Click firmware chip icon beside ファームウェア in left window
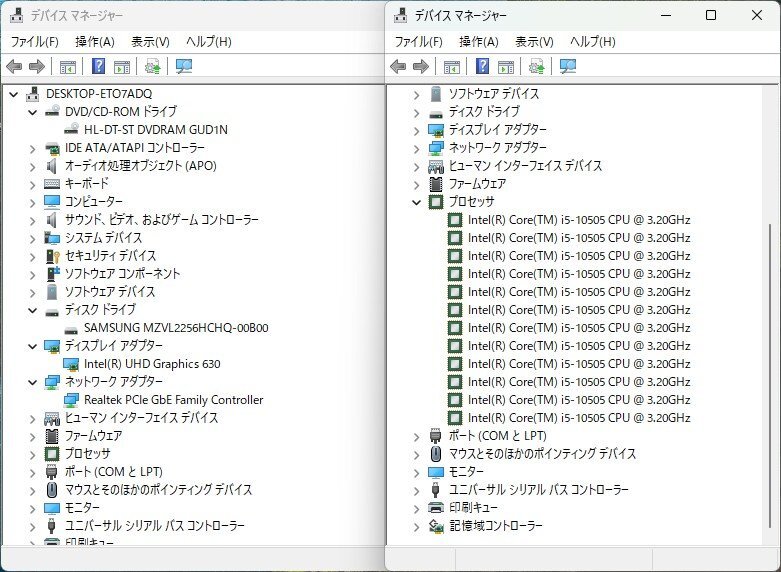The width and height of the screenshot is (781, 572). click(52, 436)
